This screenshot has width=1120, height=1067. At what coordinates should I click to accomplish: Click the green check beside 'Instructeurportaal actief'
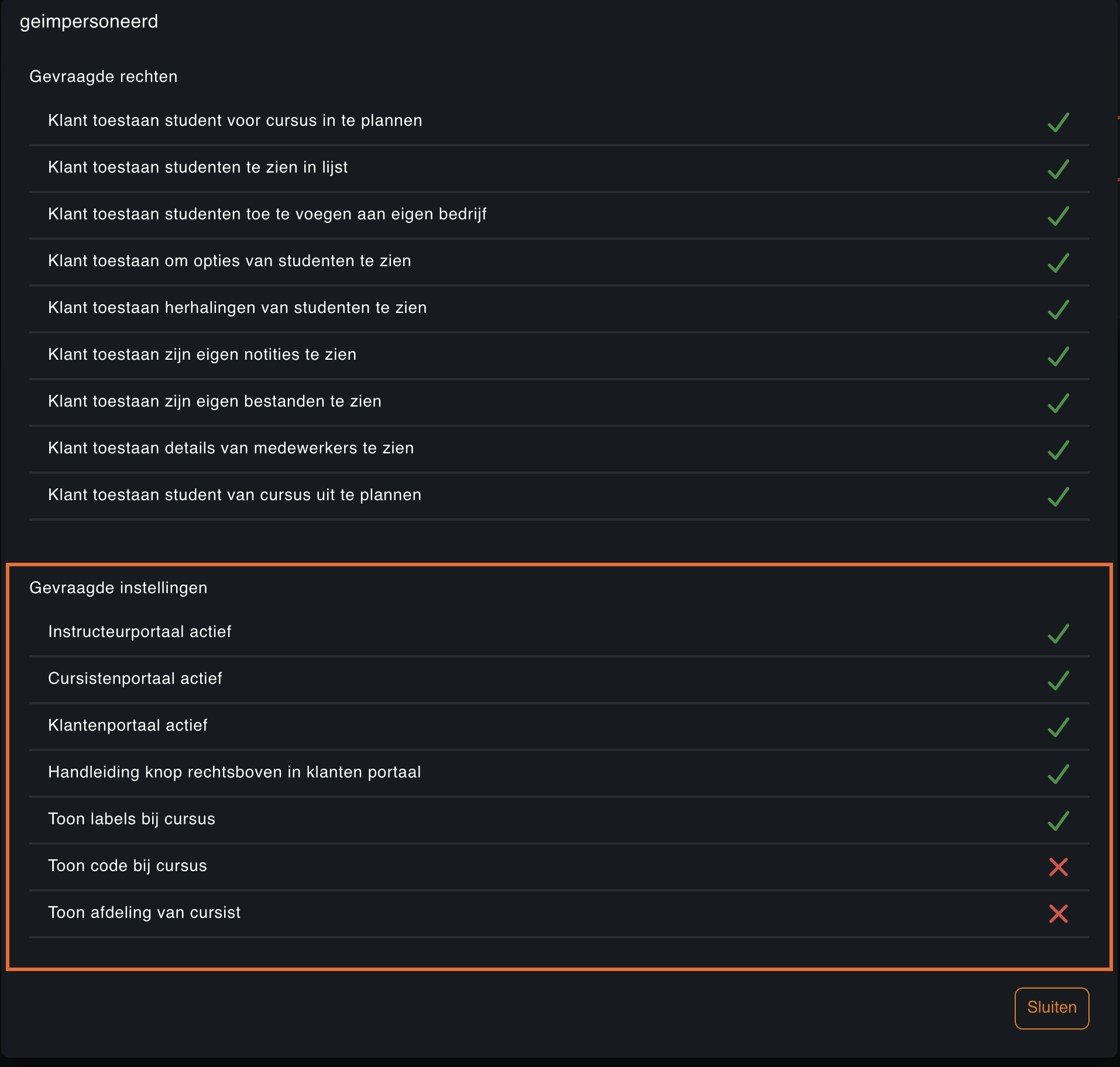pyautogui.click(x=1058, y=634)
